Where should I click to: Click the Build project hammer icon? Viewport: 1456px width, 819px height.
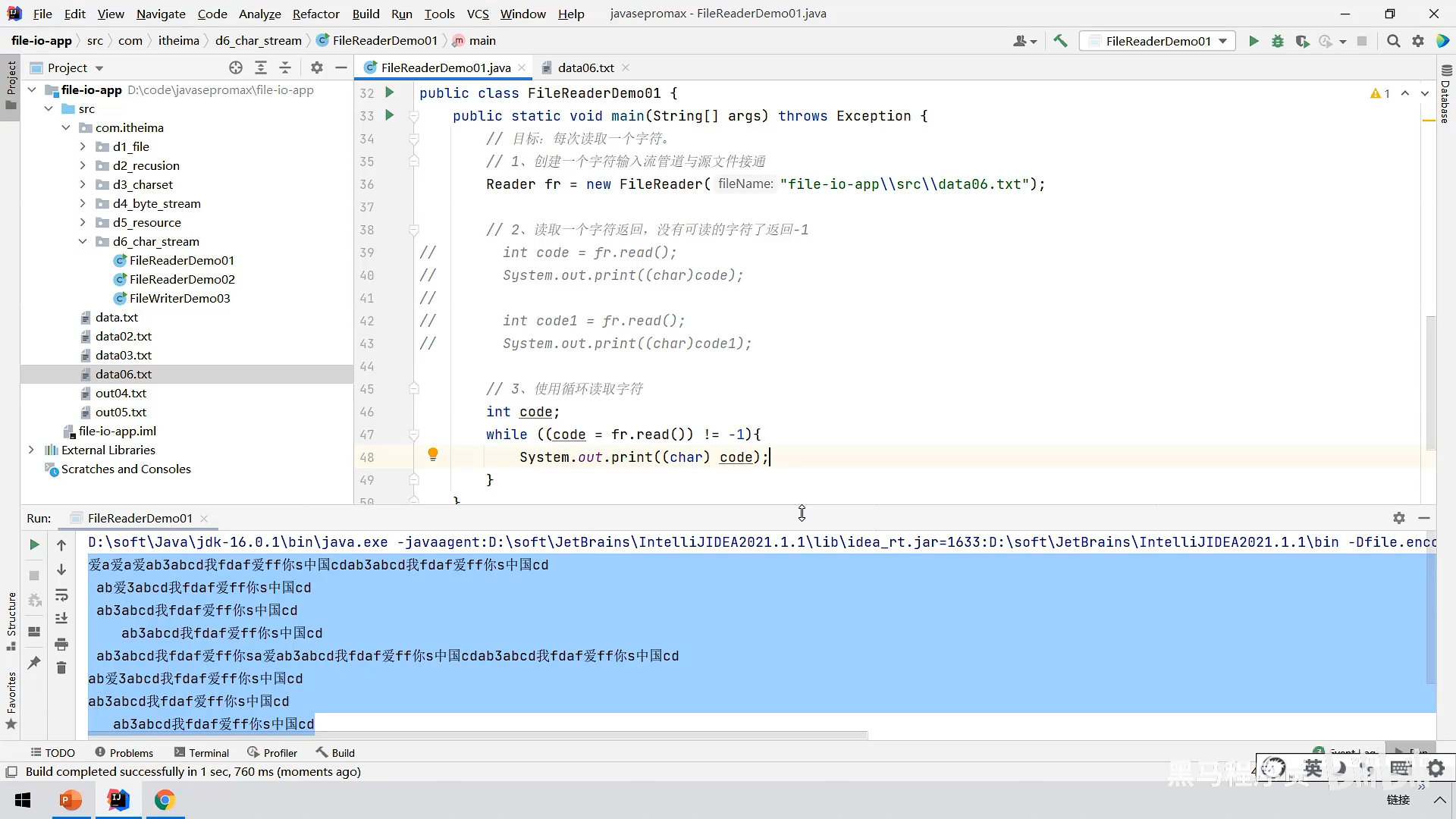click(1060, 41)
